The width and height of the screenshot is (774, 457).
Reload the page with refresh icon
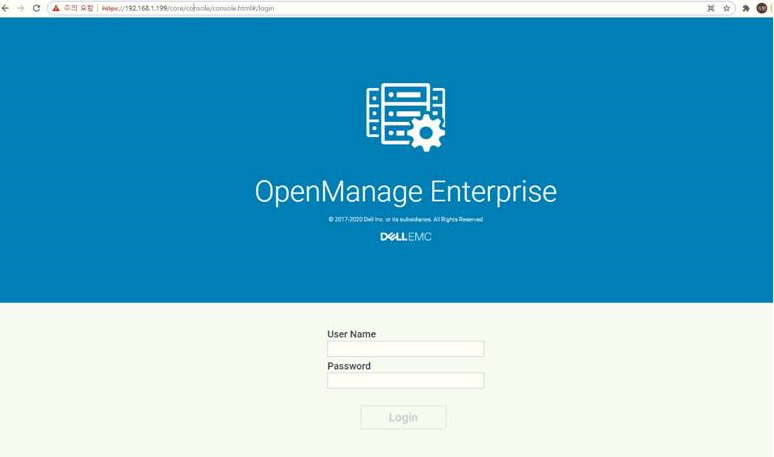tap(36, 8)
